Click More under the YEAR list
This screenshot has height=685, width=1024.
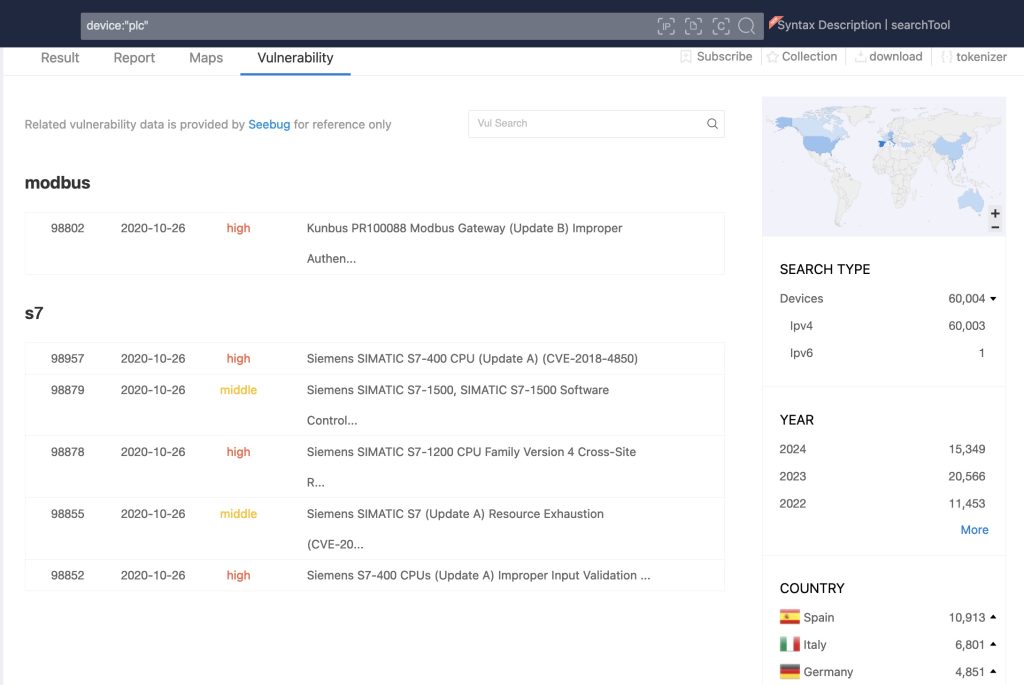click(x=974, y=530)
